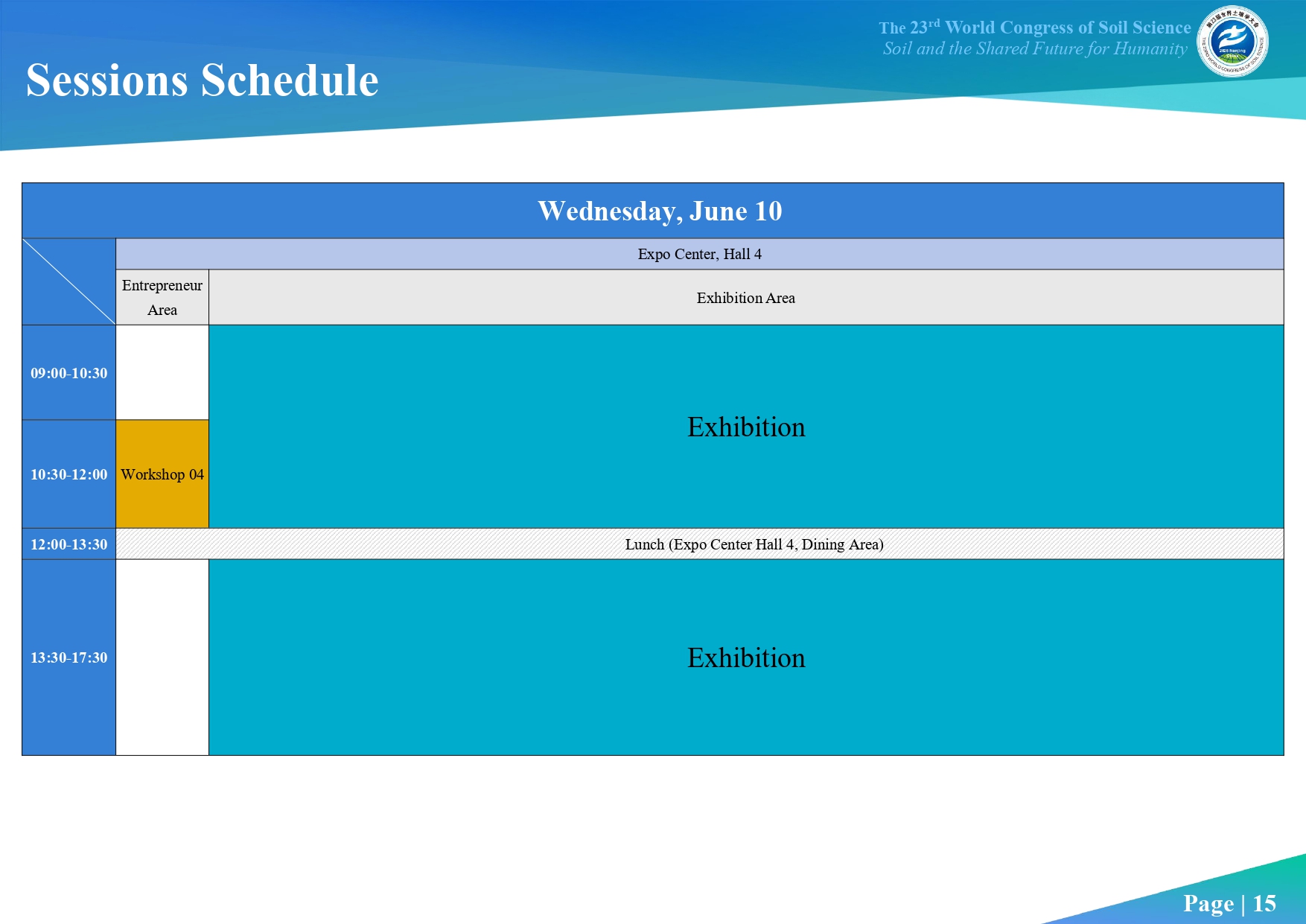1306x924 pixels.
Task: Click the Exhibition Area column header
Action: (x=746, y=297)
